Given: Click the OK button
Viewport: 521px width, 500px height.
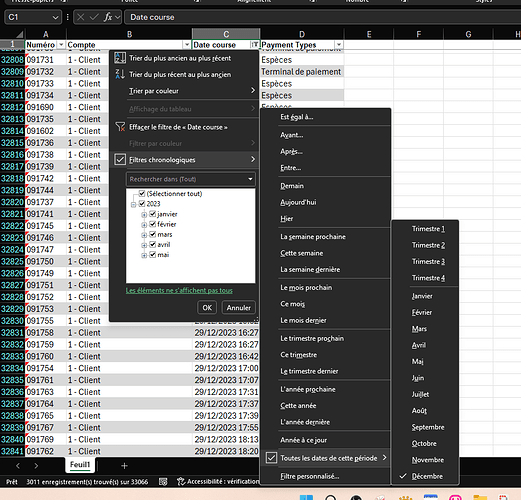Looking at the screenshot, I should (x=207, y=307).
